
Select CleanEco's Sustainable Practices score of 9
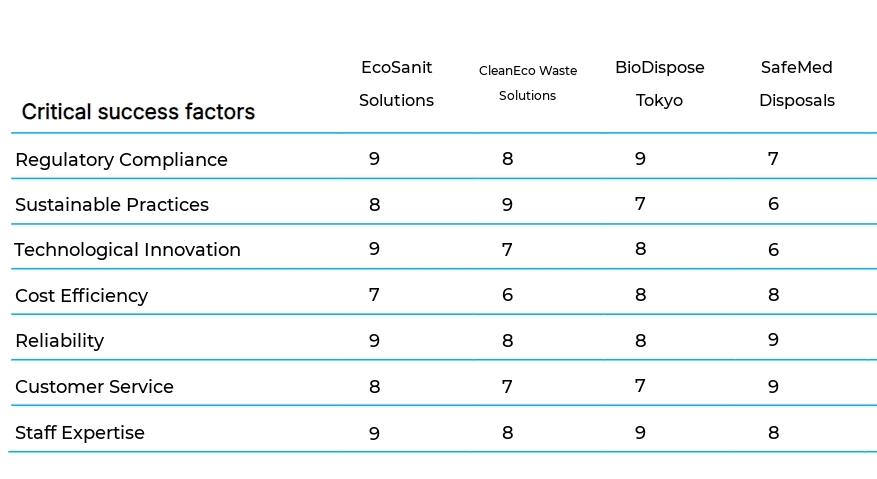507,205
